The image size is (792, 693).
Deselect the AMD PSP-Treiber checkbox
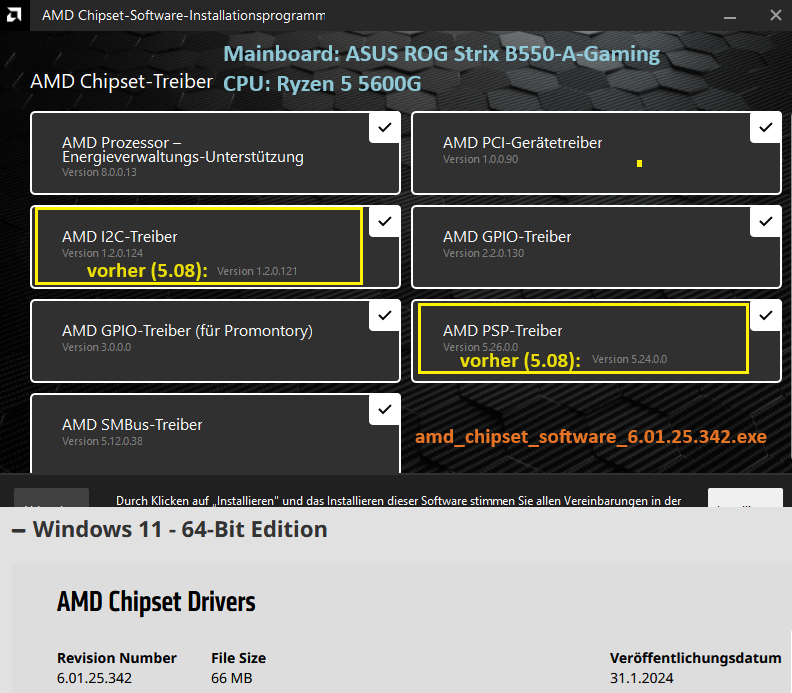[766, 316]
